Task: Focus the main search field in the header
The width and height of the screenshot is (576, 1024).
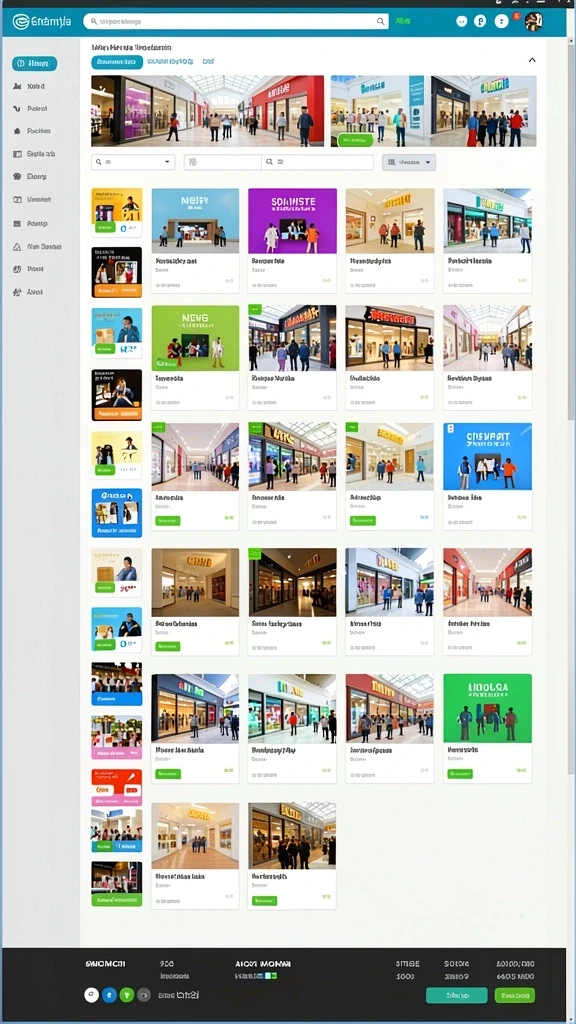Action: [x=236, y=22]
